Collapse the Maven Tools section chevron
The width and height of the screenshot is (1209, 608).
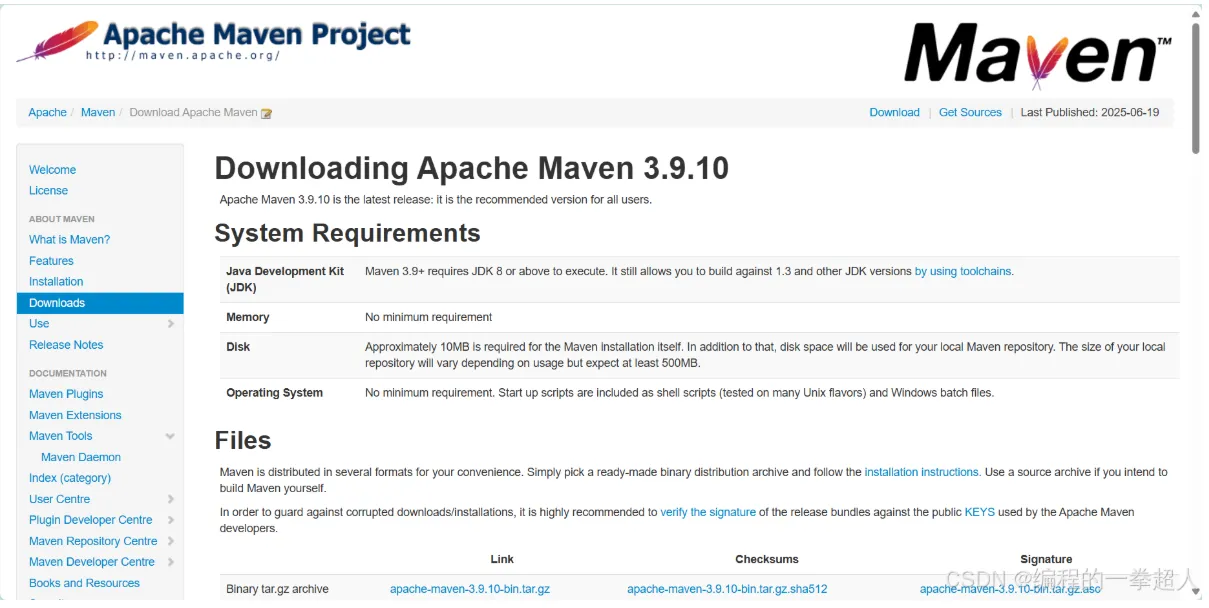(x=170, y=436)
